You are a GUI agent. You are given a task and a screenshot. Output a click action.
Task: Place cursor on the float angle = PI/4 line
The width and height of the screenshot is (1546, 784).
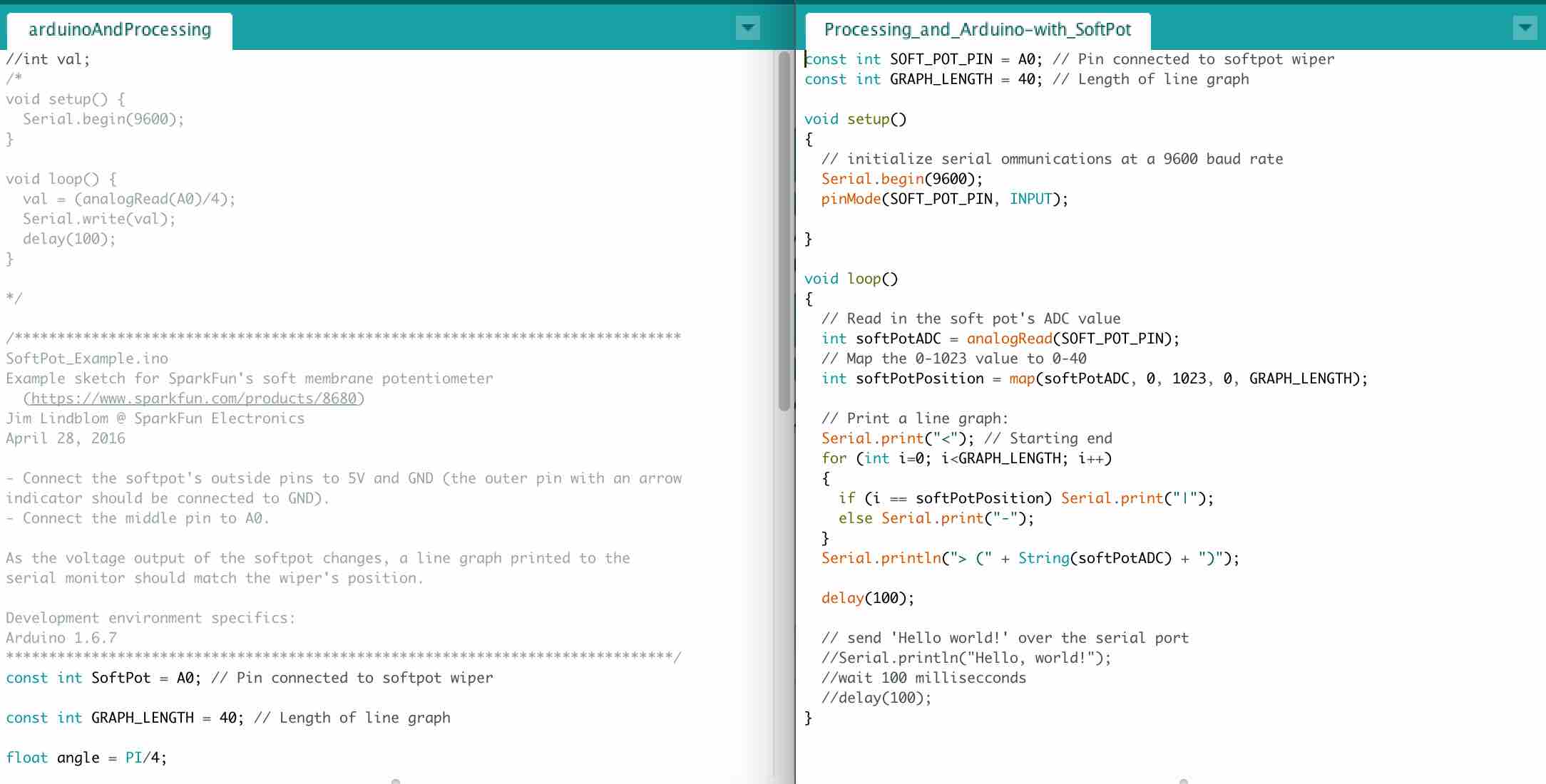click(86, 758)
